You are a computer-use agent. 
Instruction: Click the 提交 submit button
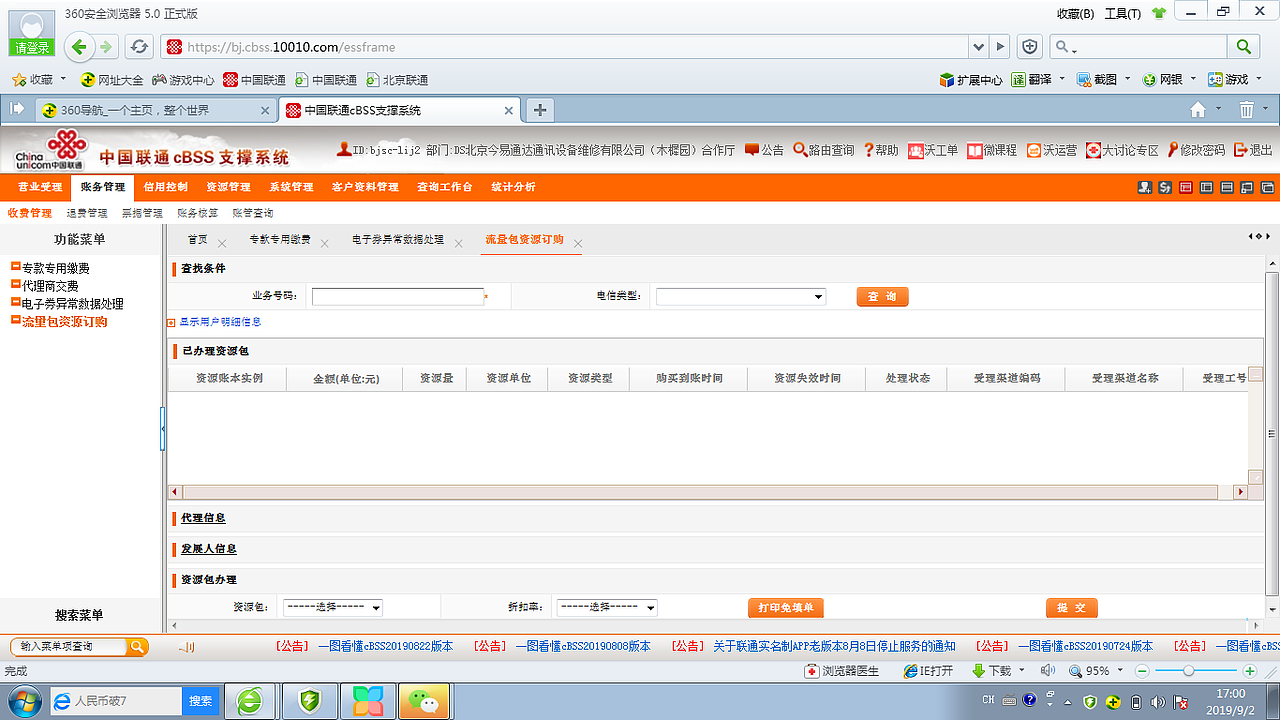[x=1072, y=608]
